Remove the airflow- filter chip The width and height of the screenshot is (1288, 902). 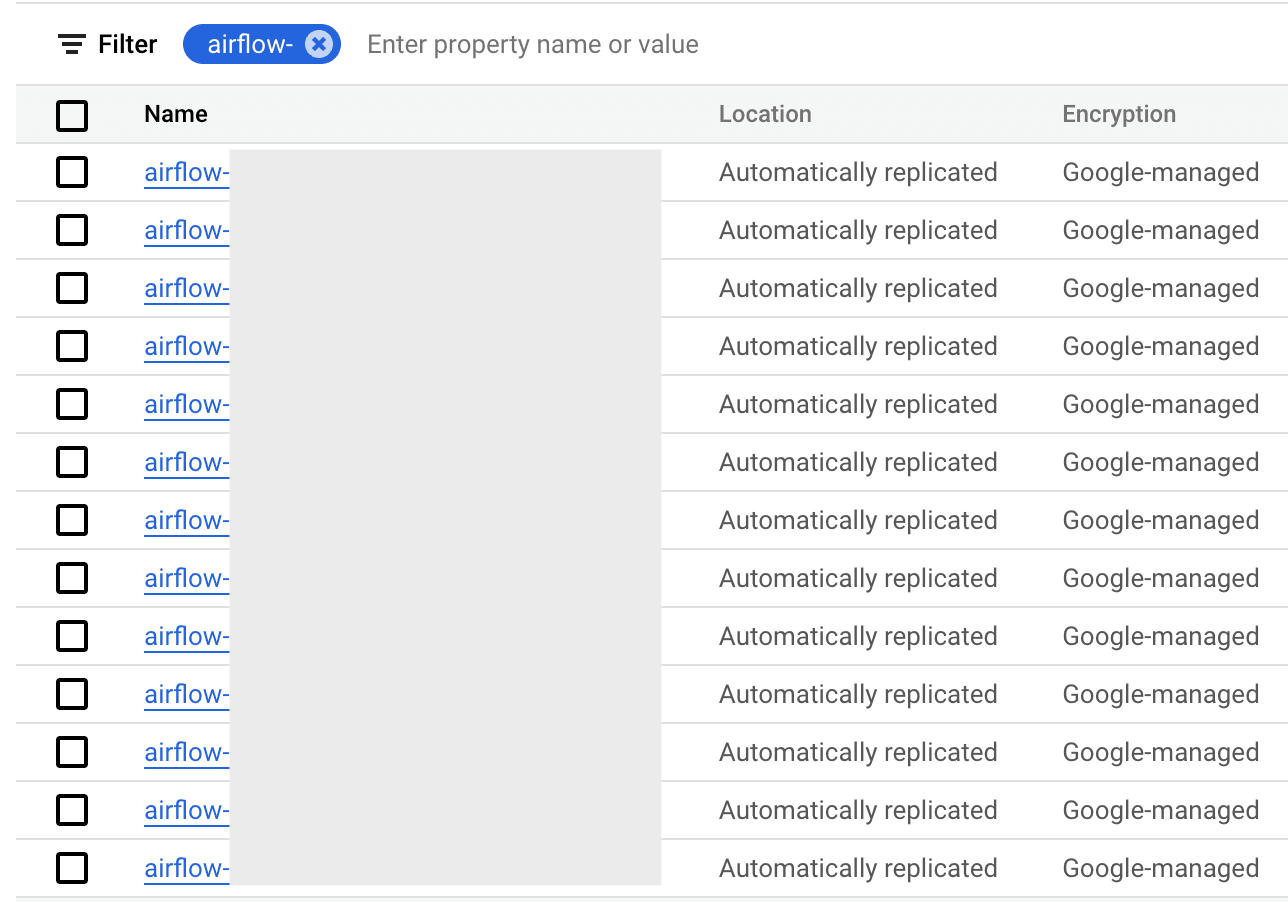(318, 44)
